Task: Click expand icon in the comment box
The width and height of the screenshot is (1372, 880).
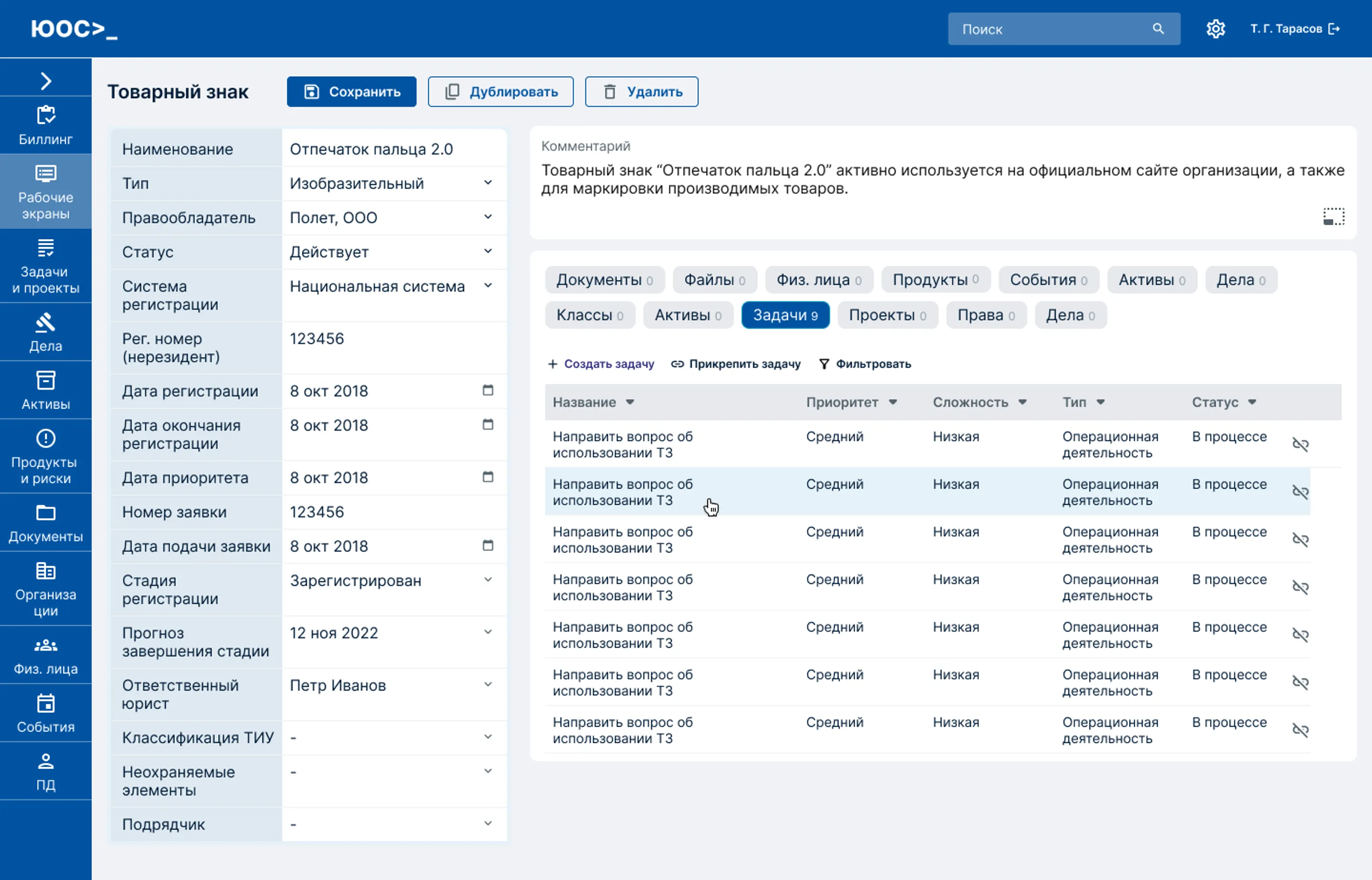Action: tap(1334, 217)
